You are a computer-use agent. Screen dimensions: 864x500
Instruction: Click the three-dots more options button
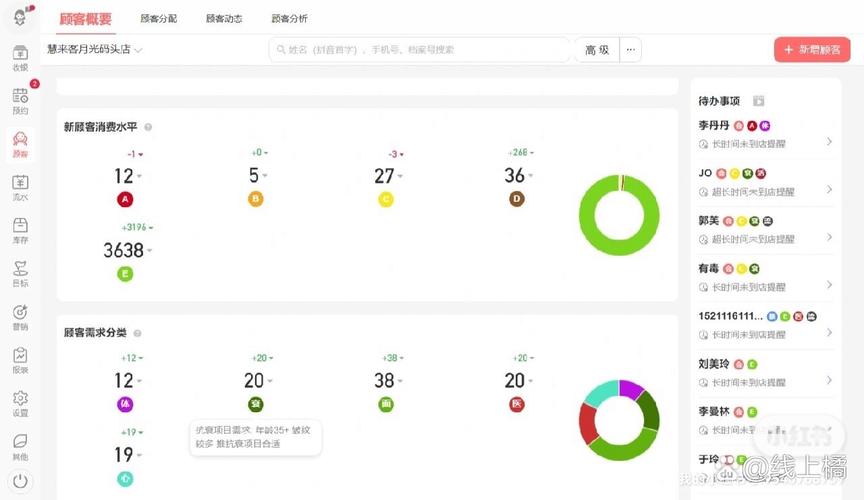pos(630,50)
